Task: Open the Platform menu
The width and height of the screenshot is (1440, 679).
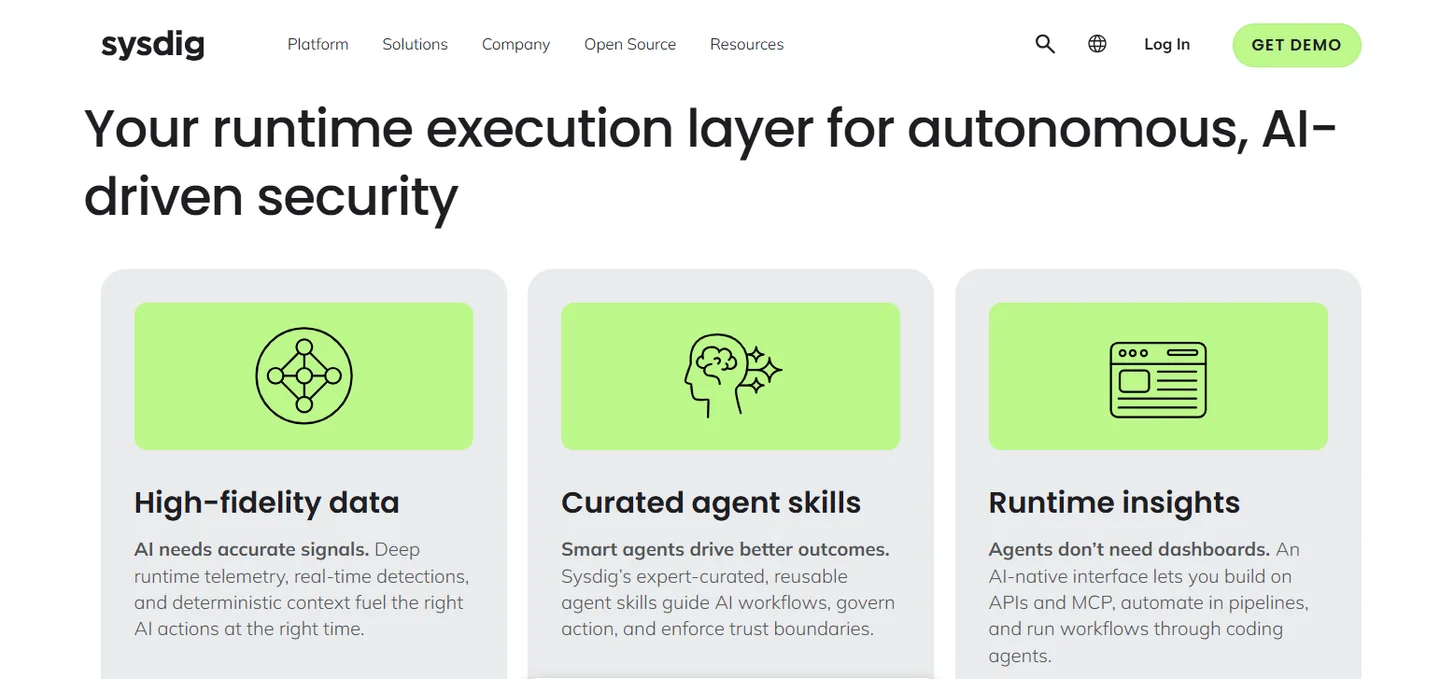Action: [x=318, y=44]
